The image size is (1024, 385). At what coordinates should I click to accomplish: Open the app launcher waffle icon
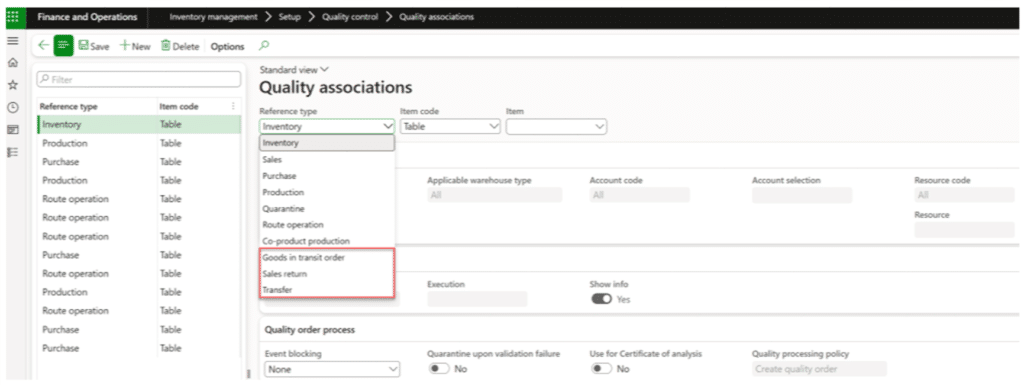[12, 17]
